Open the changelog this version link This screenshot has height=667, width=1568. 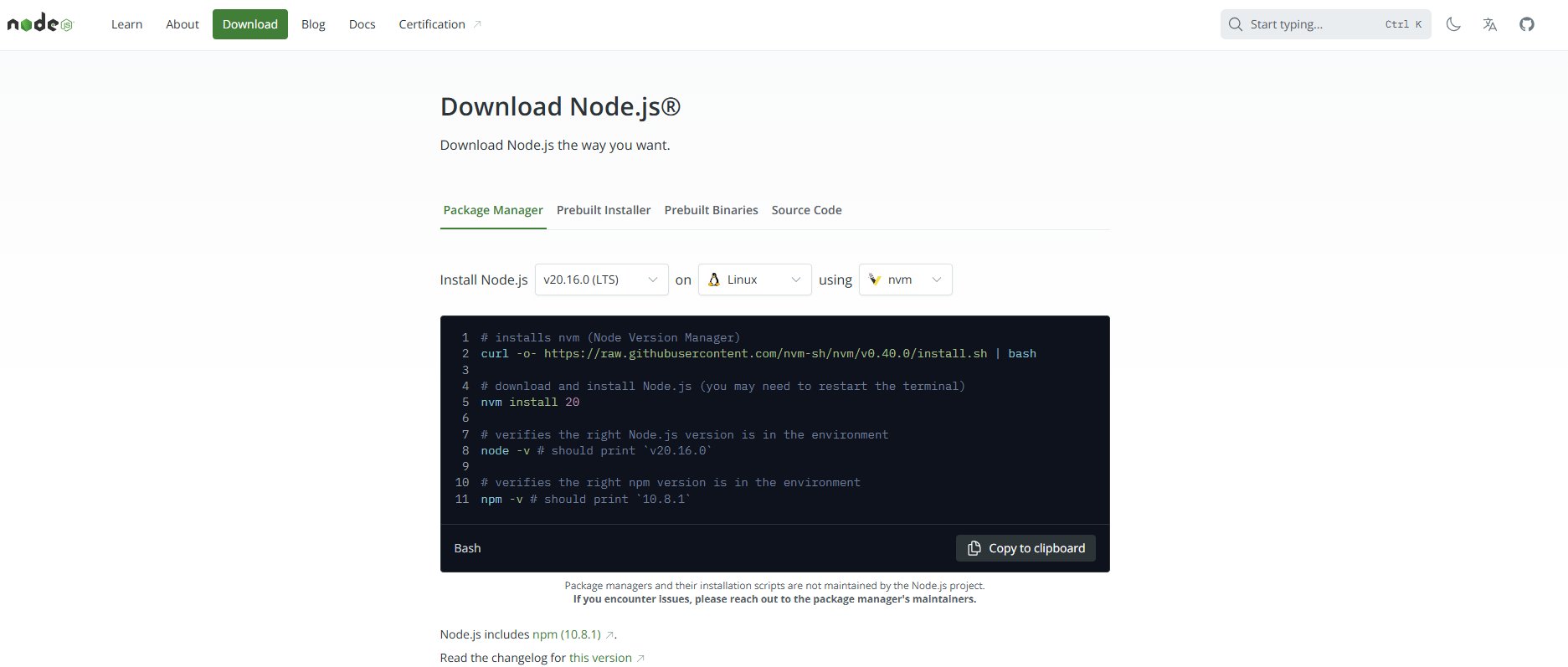[600, 658]
